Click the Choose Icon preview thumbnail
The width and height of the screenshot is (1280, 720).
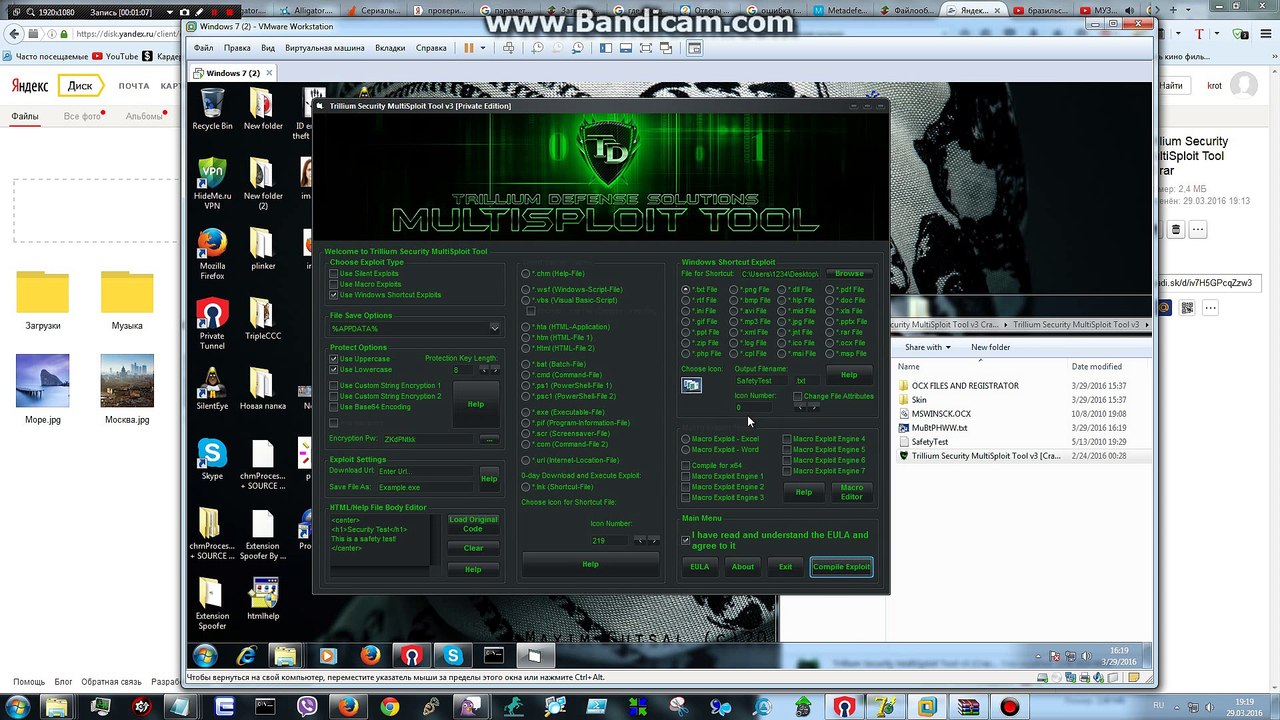pos(691,385)
